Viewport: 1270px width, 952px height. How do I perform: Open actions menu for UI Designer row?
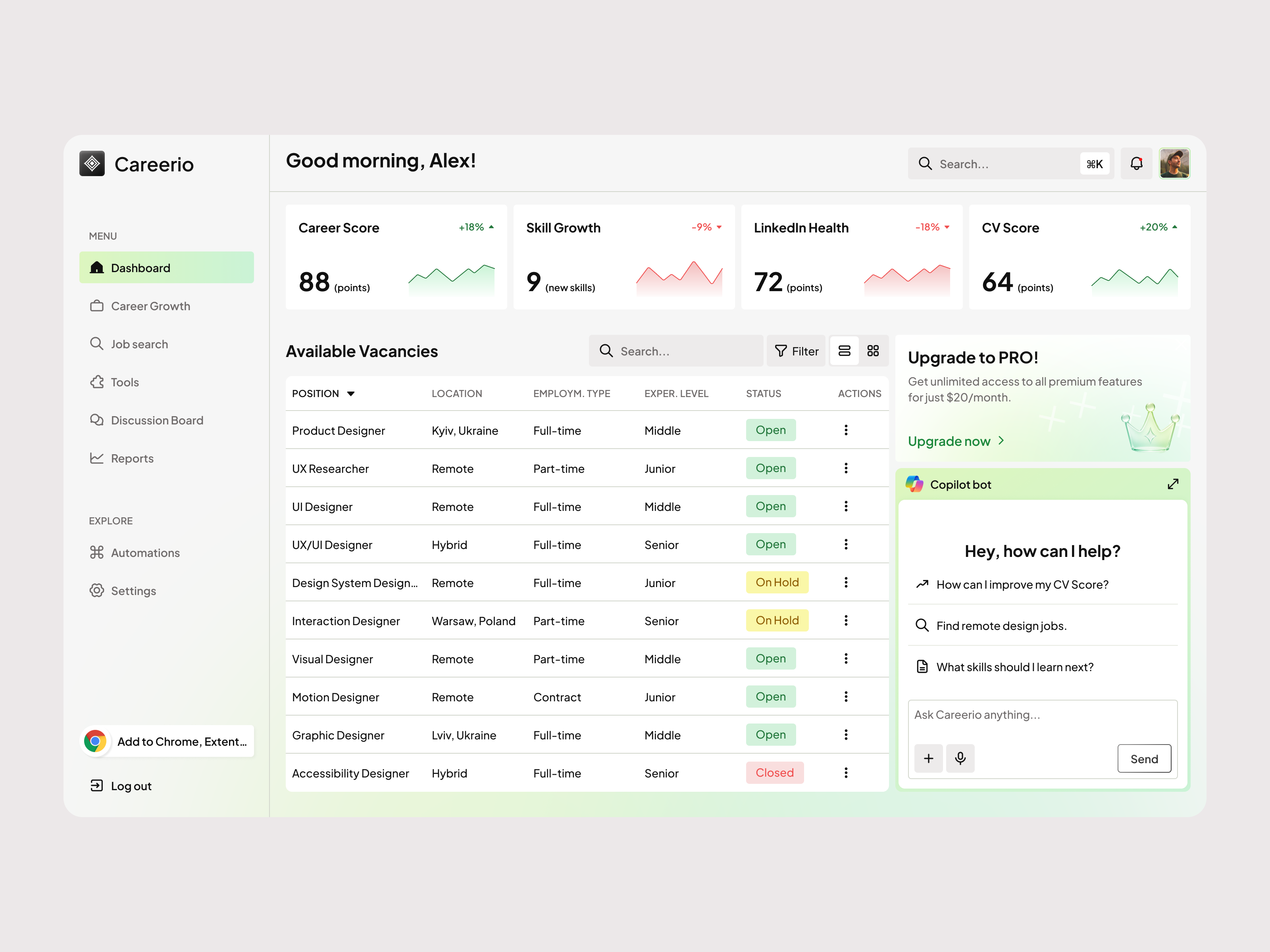pyautogui.click(x=846, y=506)
